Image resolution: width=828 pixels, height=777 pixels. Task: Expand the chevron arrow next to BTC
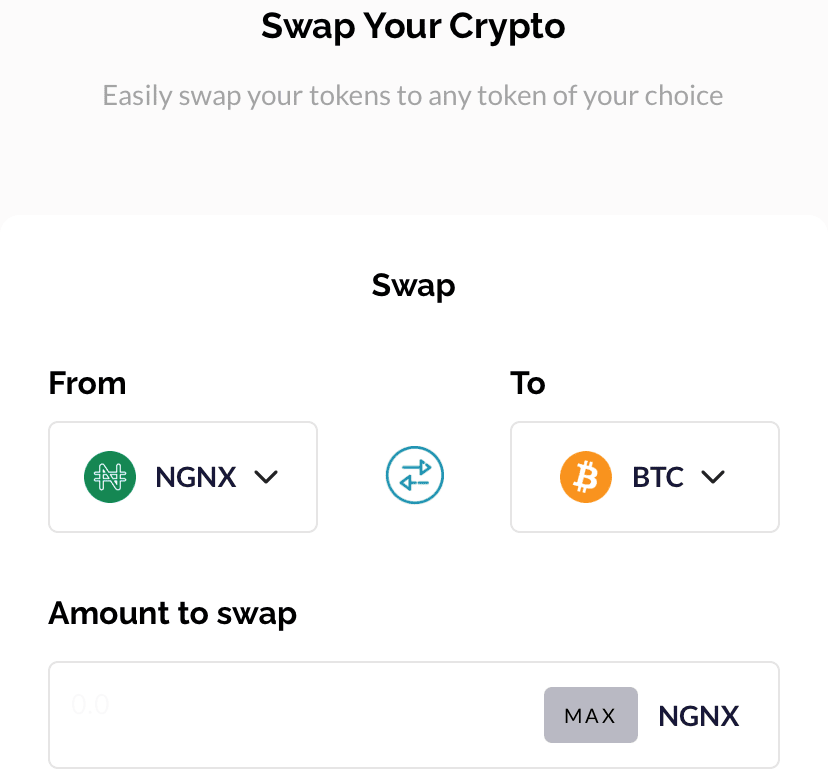click(x=712, y=478)
